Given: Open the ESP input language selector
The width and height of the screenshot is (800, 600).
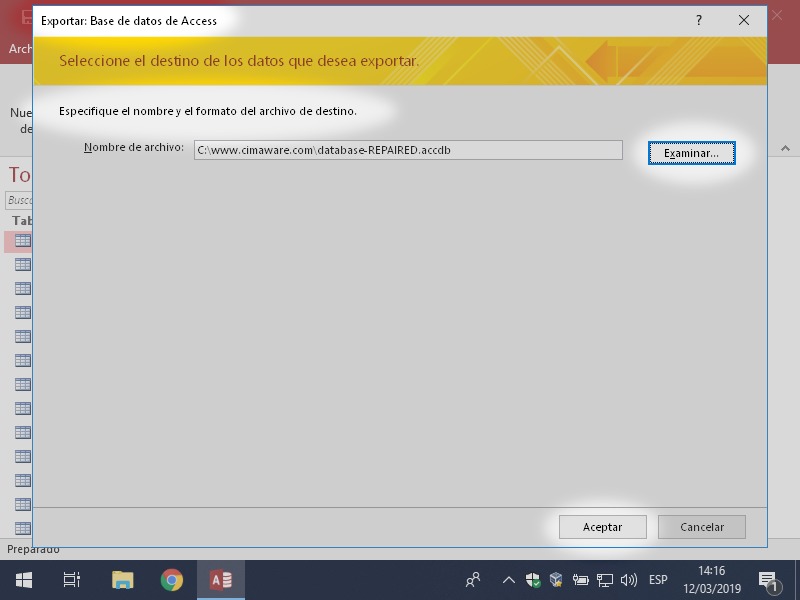Looking at the screenshot, I should coord(658,580).
